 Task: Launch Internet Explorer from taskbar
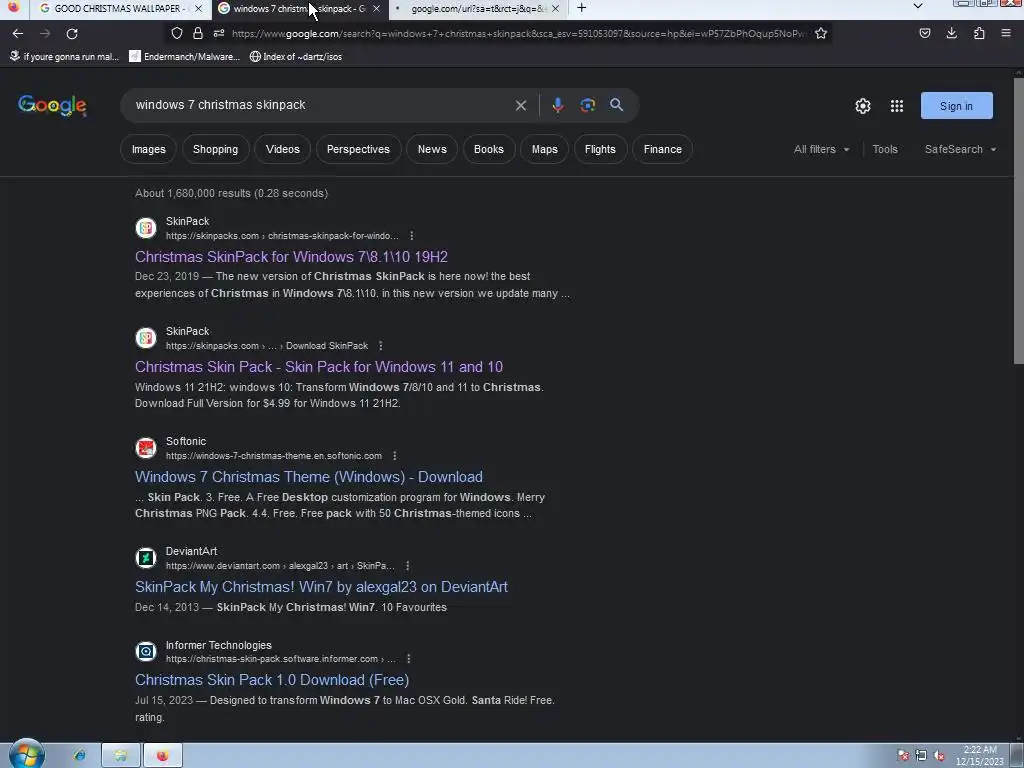click(79, 756)
